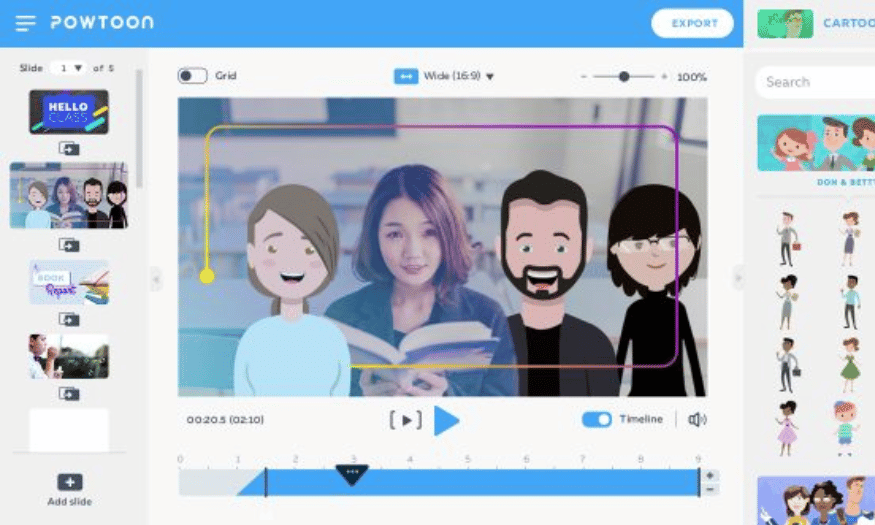875x525 pixels.
Task: Select the woman in blue dress character
Action: (850, 239)
